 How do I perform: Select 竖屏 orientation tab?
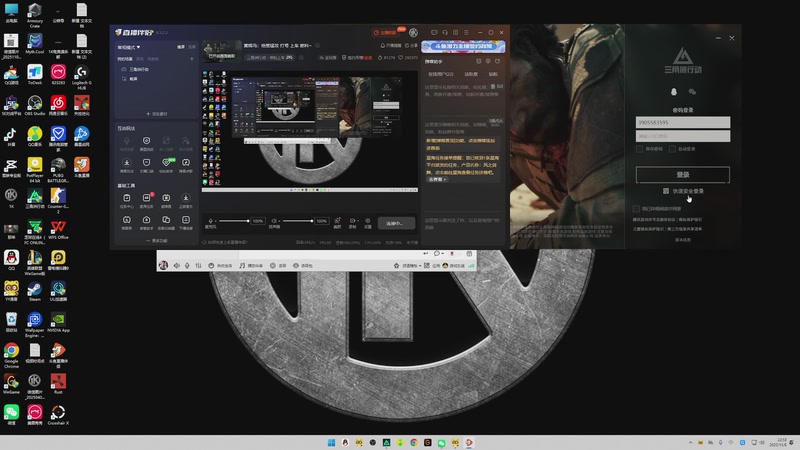192,47
